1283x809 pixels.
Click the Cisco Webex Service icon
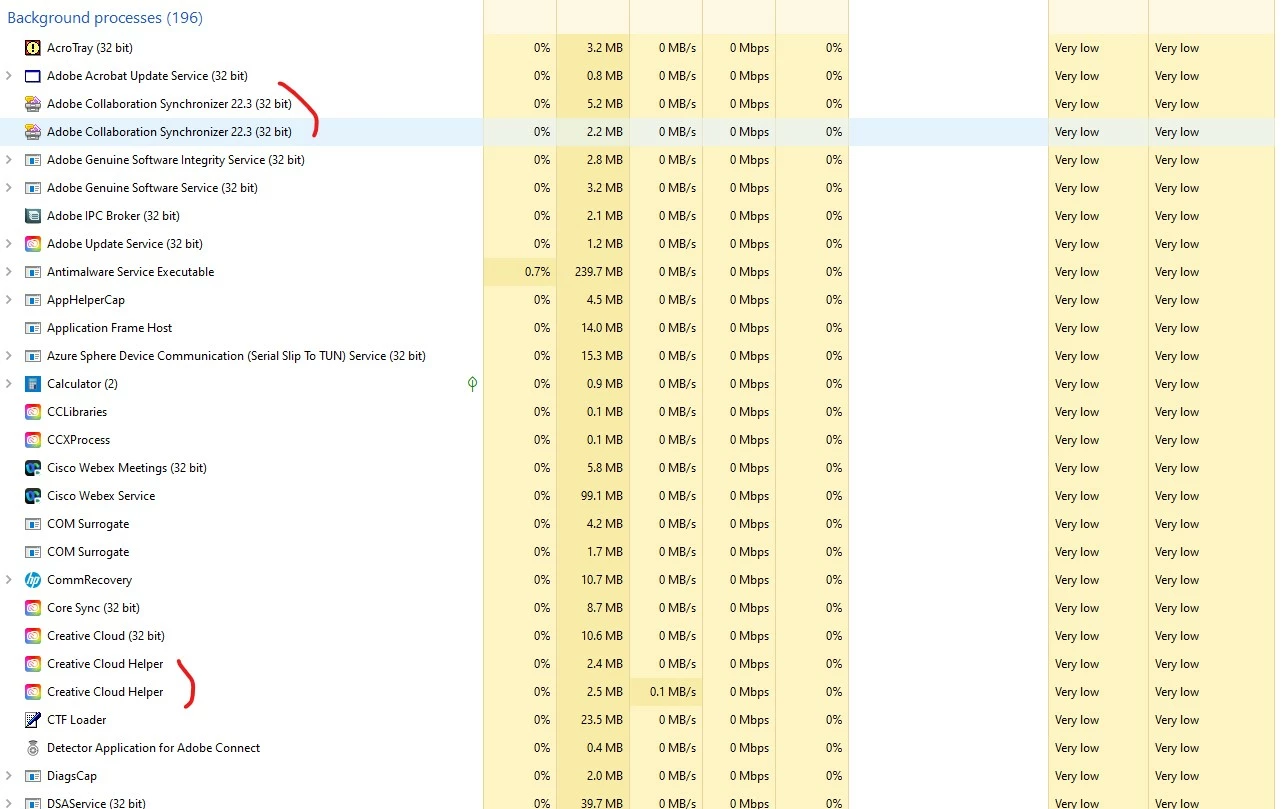32,496
